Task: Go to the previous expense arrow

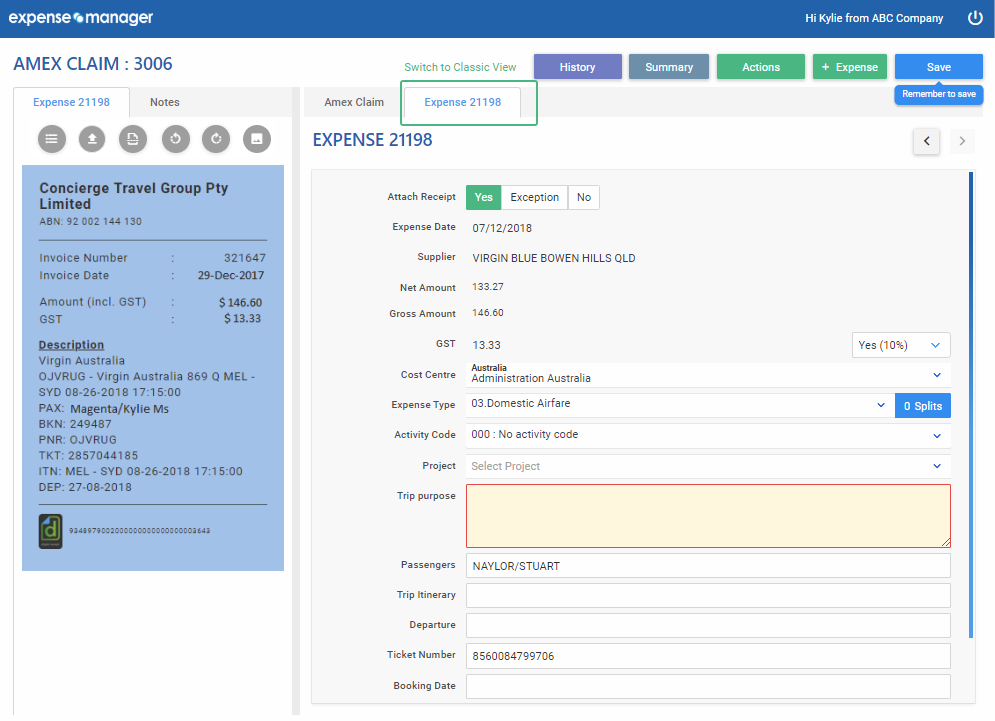Action: pyautogui.click(x=926, y=141)
